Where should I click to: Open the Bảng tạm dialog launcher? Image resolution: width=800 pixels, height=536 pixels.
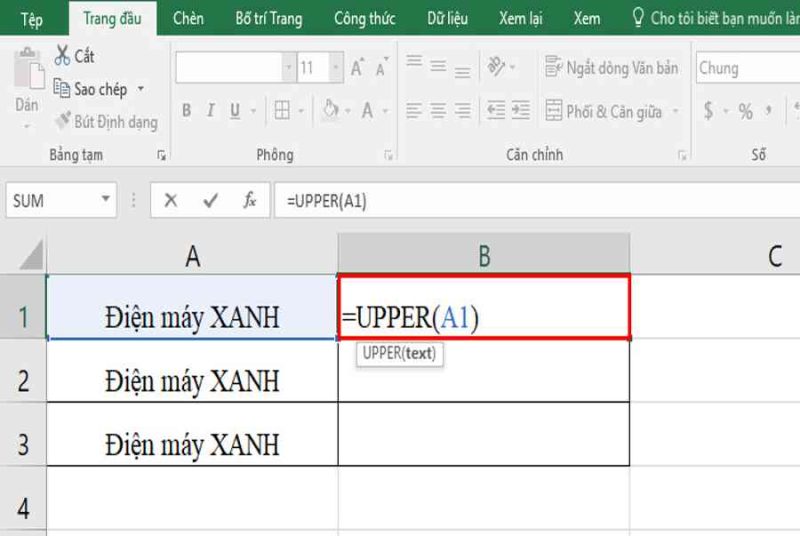click(x=161, y=156)
